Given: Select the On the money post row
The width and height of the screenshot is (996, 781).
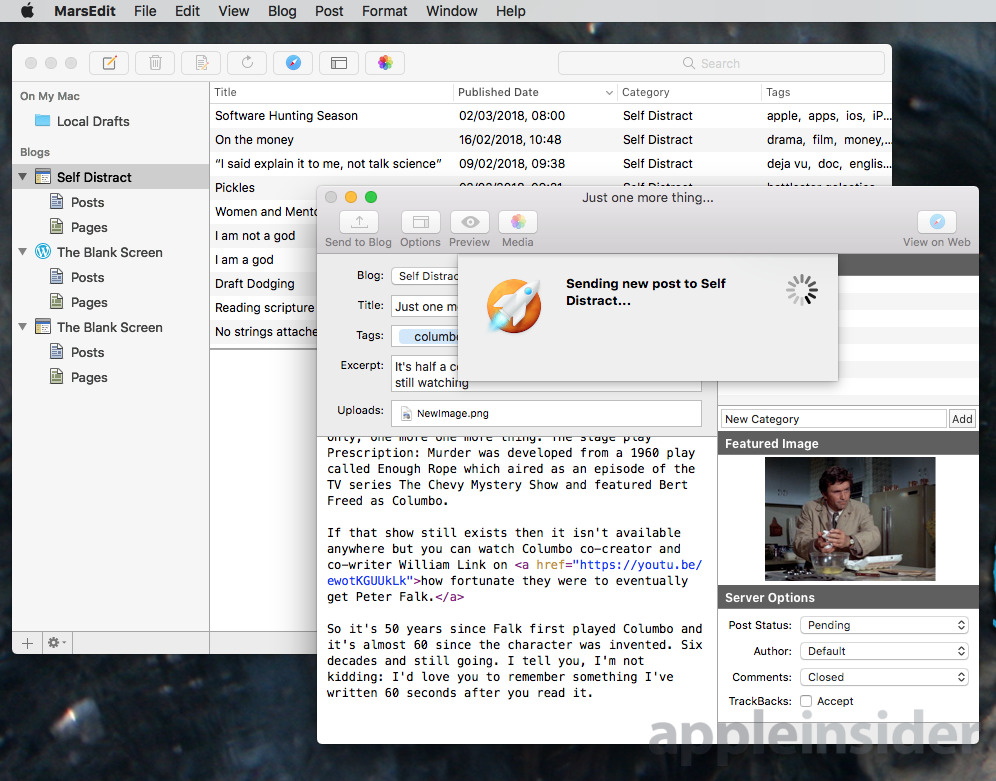Looking at the screenshot, I should (550, 140).
